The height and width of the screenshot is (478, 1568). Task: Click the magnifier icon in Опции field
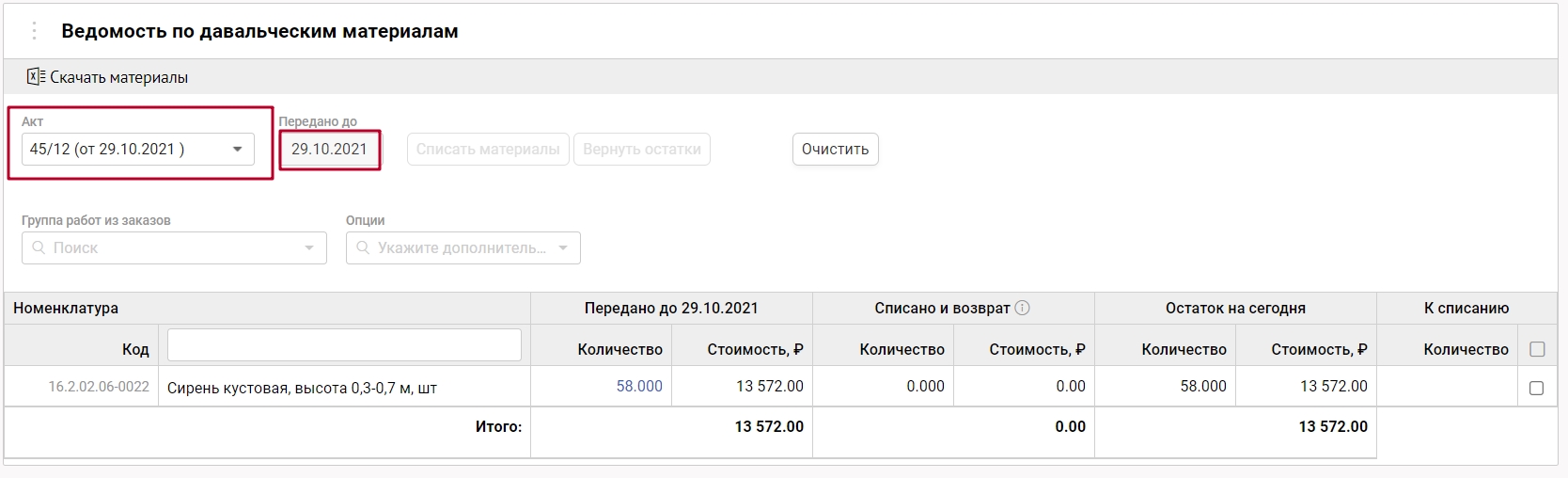[x=363, y=247]
